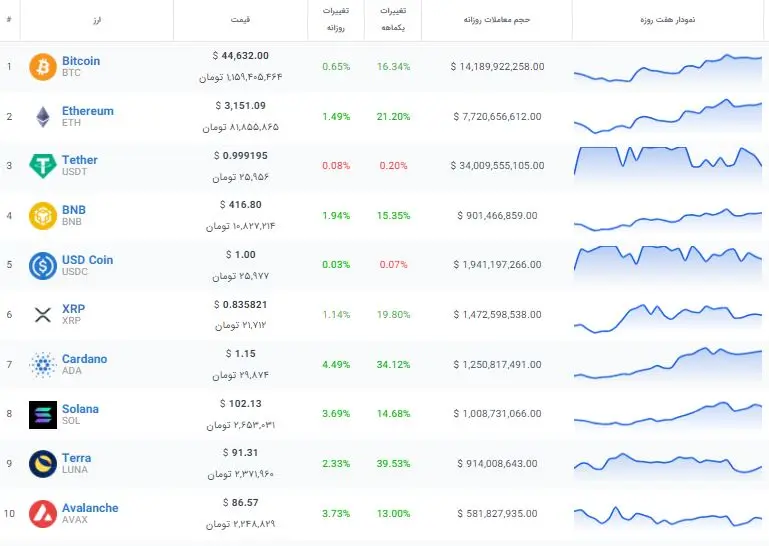This screenshot has width=769, height=546.
Task: Open the Avalanche name link
Action: coord(90,508)
